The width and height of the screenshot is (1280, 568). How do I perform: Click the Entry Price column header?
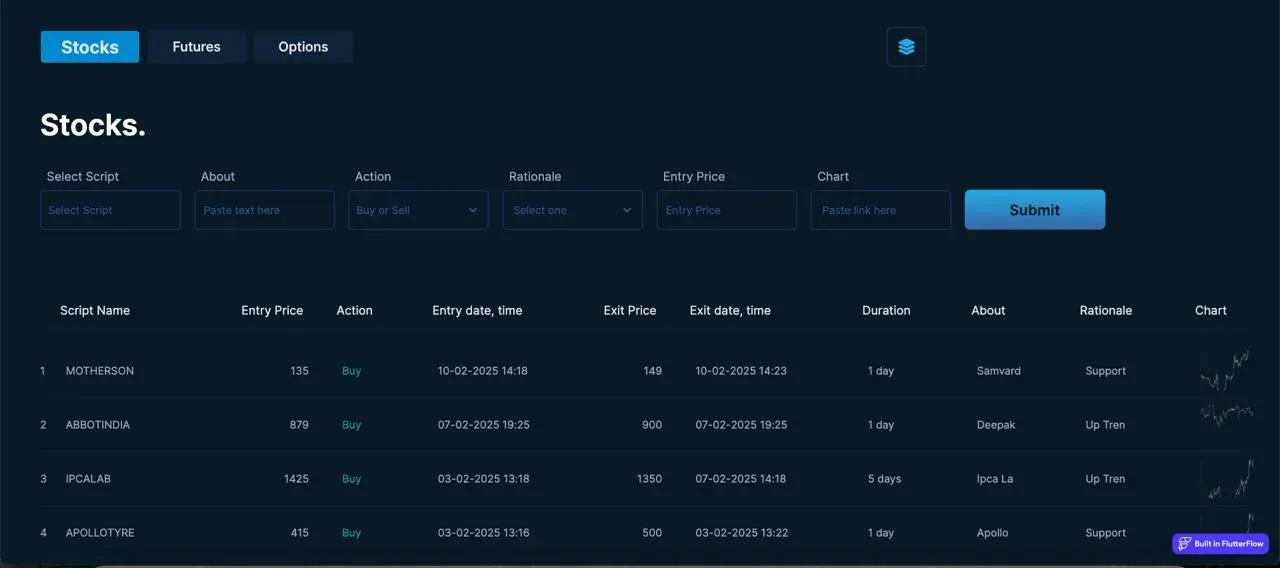click(272, 311)
